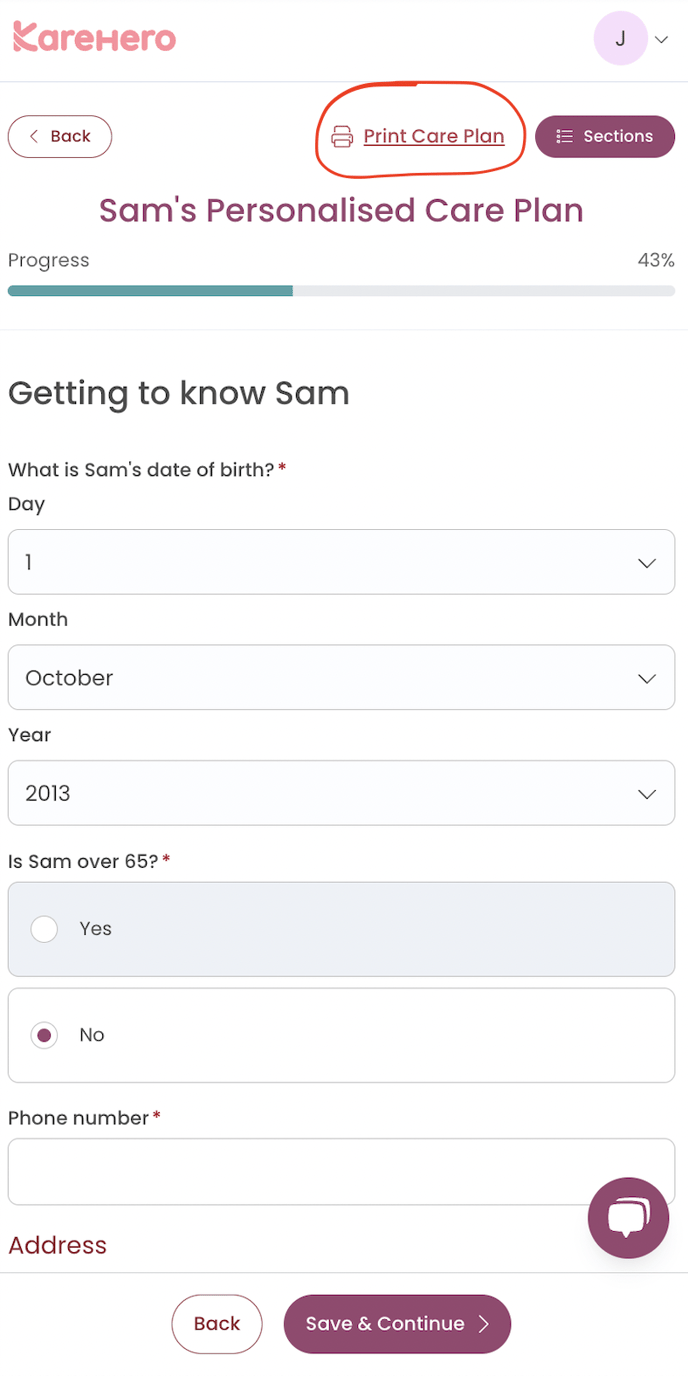
Task: Click Save & Continue
Action: click(x=397, y=1324)
